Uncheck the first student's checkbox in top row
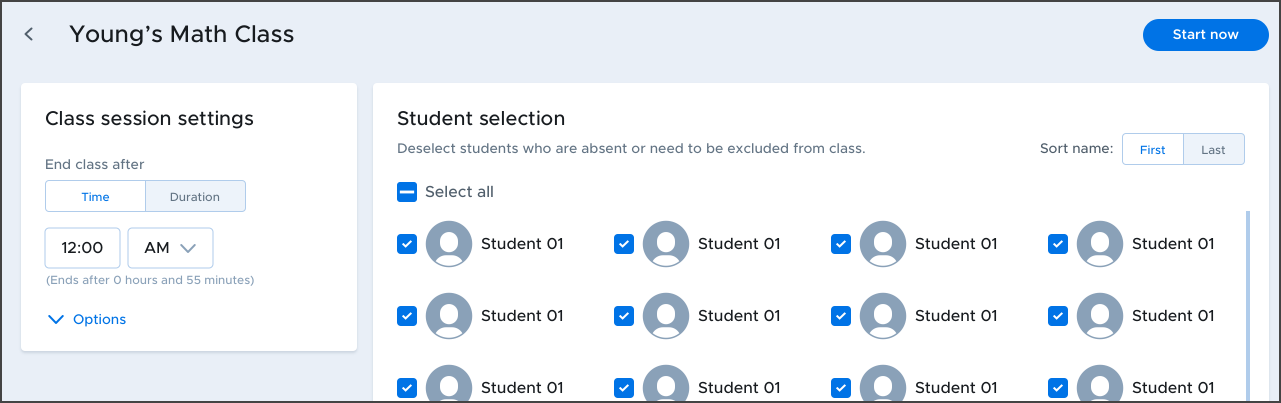The height and width of the screenshot is (403, 1281). coord(407,244)
